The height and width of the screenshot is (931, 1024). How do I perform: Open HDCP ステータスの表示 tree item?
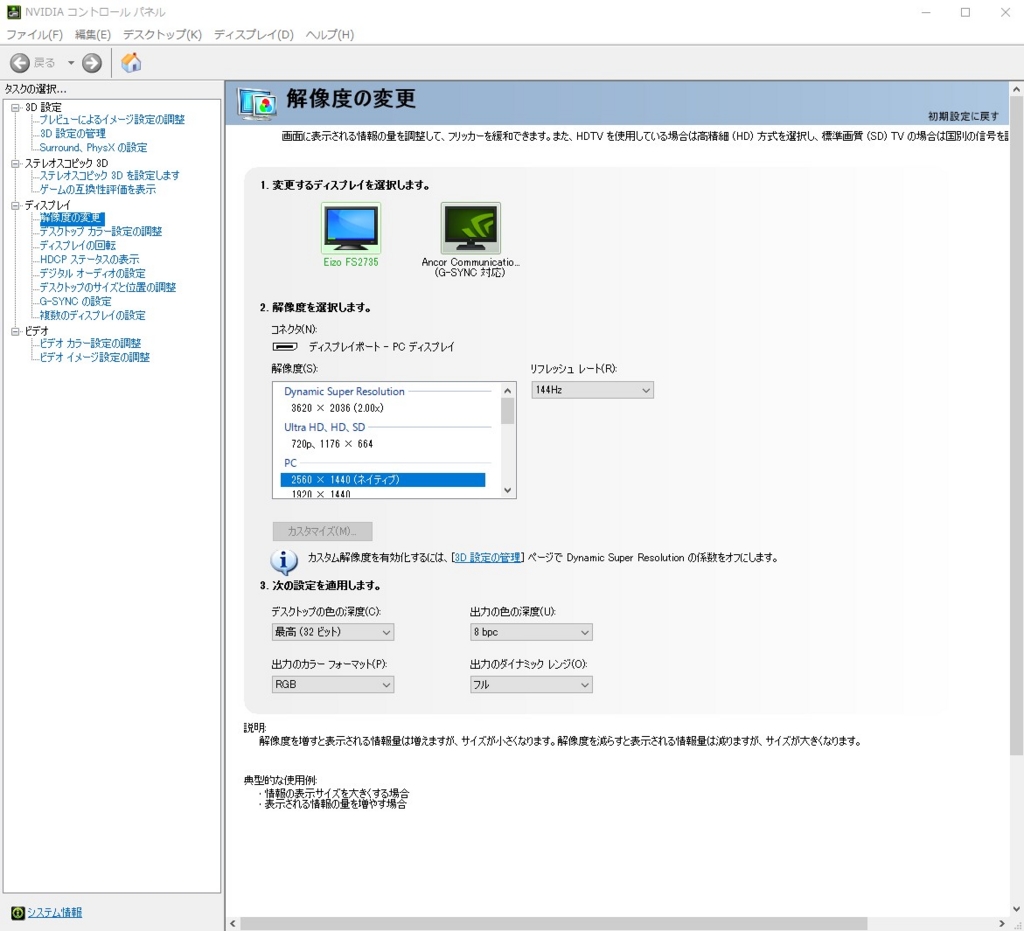89,259
